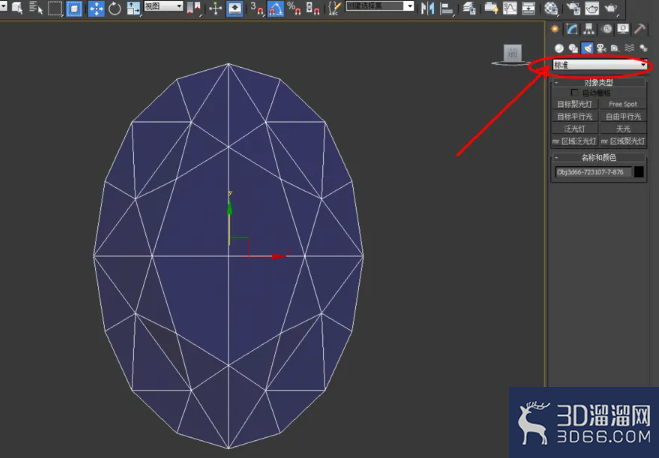Click the Select and Manipulate icon
This screenshot has height=458, width=659.
pos(216,8)
